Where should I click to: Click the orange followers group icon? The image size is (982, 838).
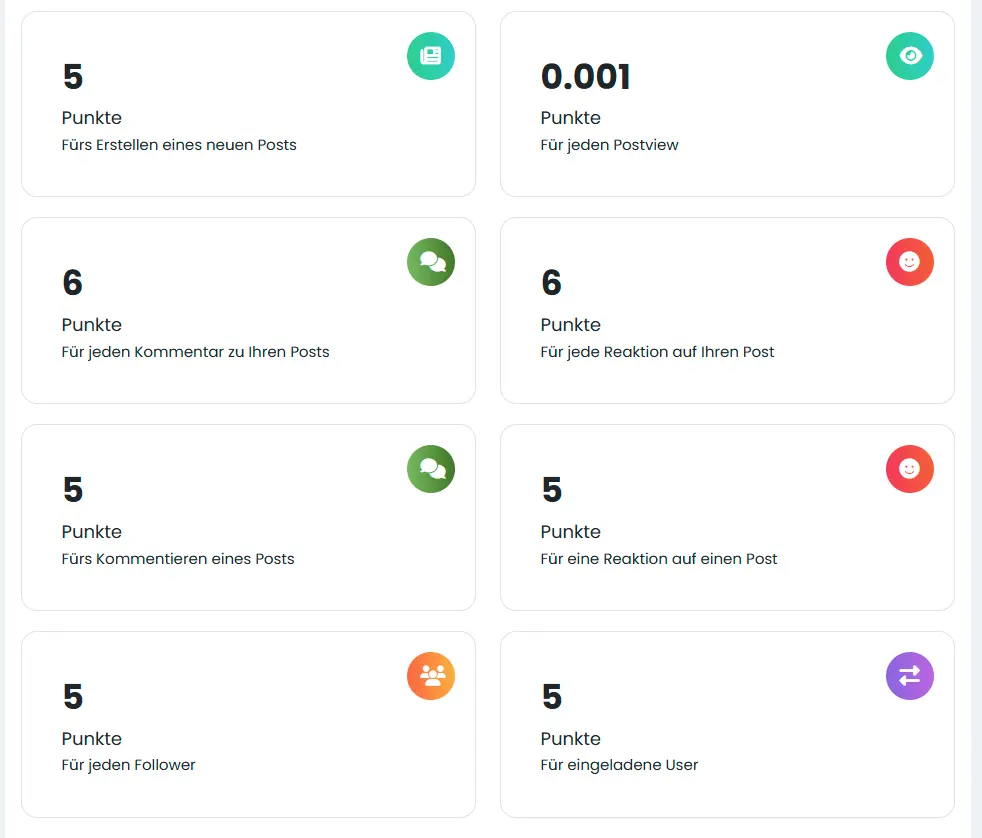tap(431, 676)
